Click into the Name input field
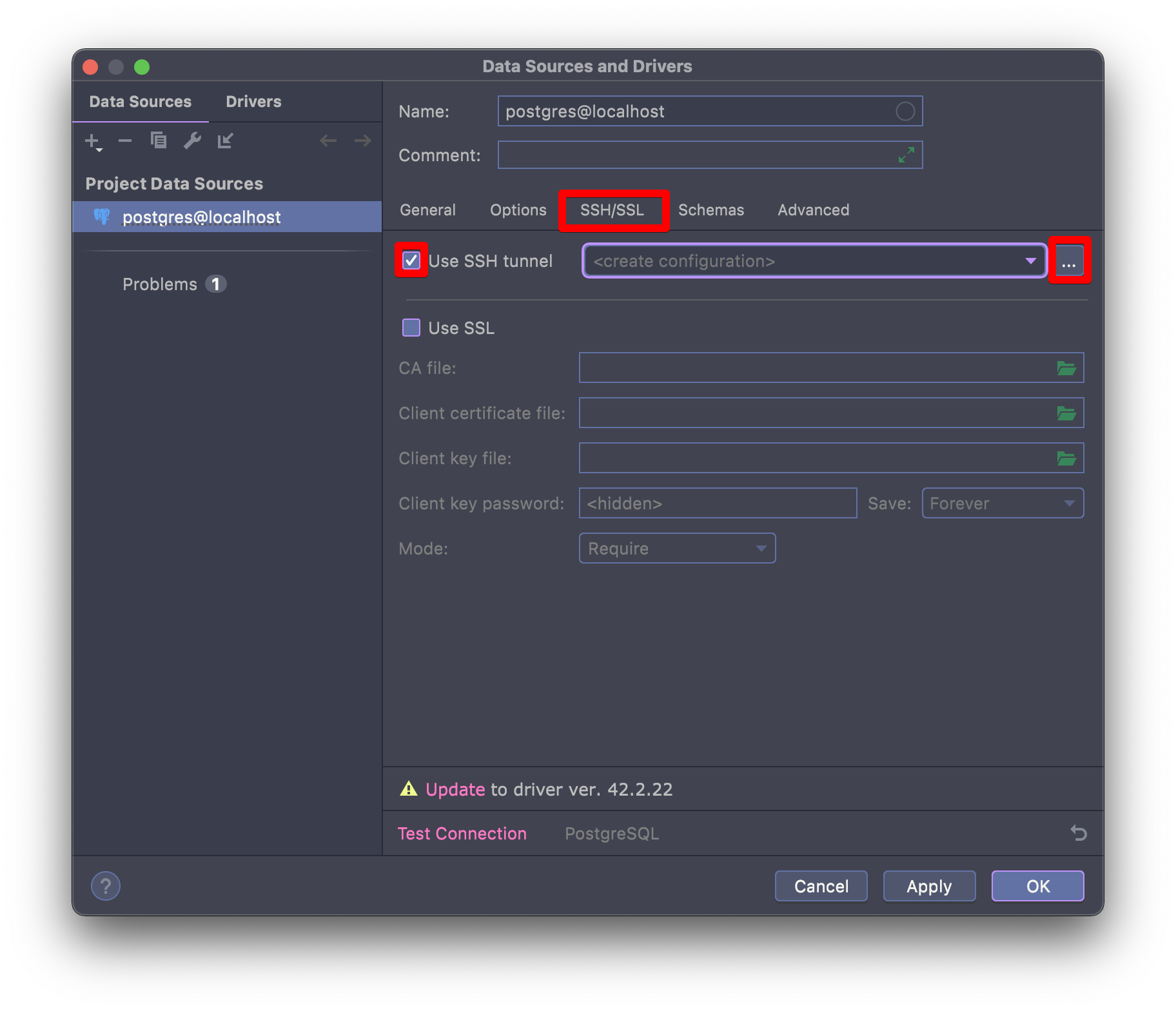Screen dimensions: 1176x1011 710,111
